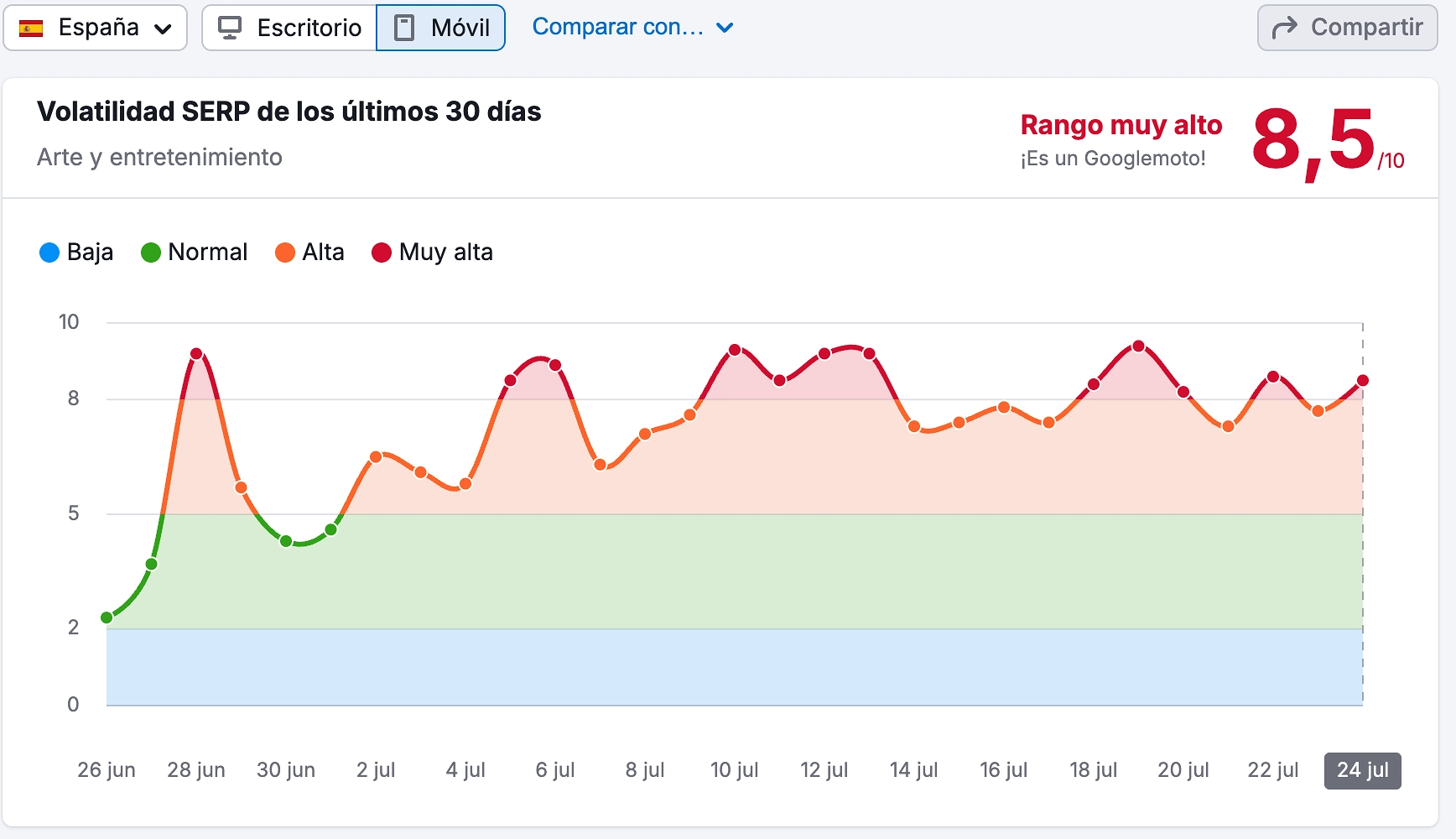This screenshot has height=839, width=1456.
Task: Click the share arrow icon on Compartir
Action: point(1284,26)
